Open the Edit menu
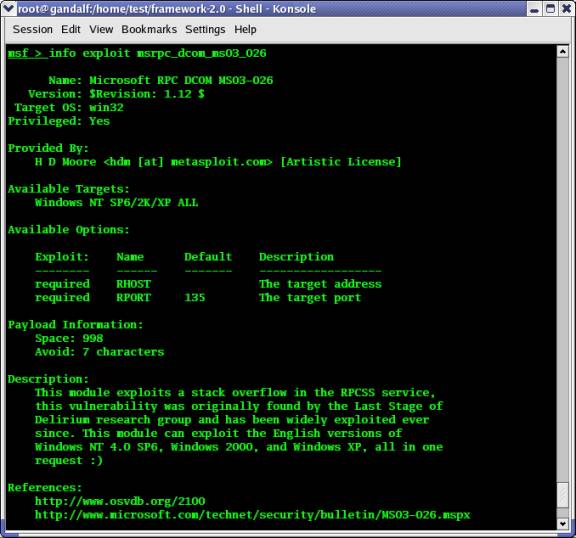The height and width of the screenshot is (538, 576). 71,29
